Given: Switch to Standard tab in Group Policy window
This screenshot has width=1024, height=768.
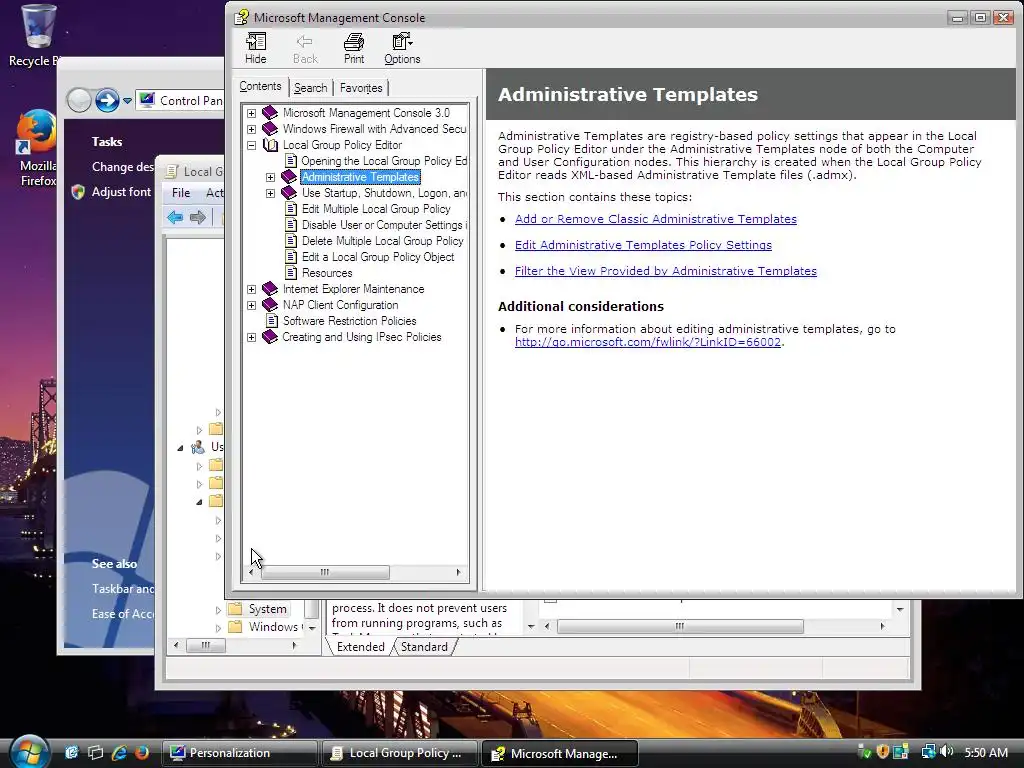Looking at the screenshot, I should (x=424, y=647).
